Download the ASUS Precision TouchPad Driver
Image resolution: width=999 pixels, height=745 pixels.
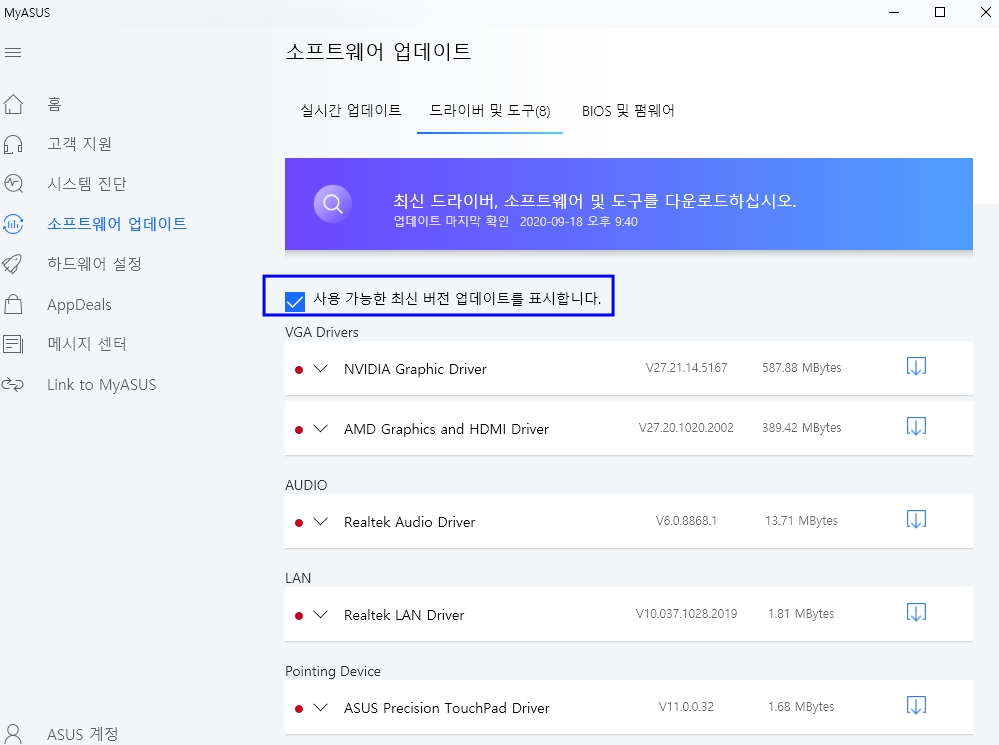(x=916, y=705)
